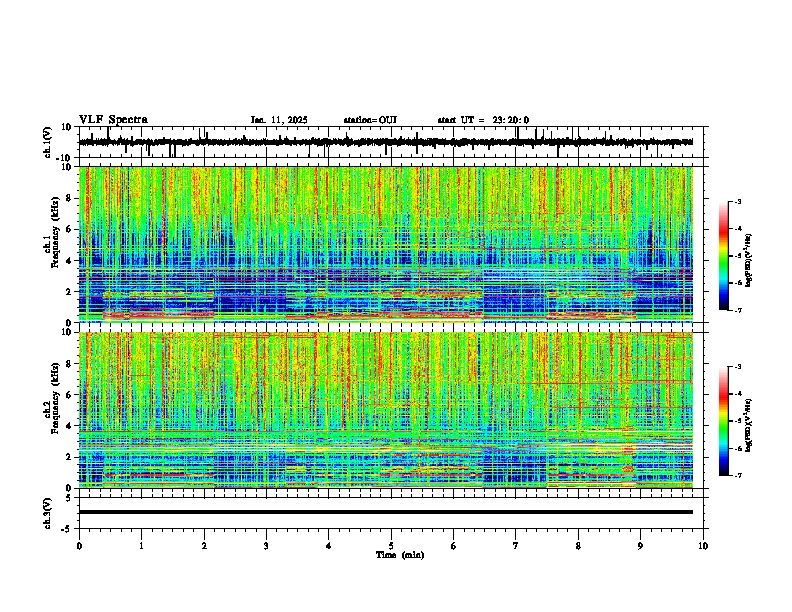Click inside the ch.2 spectrogram panel

coord(385,410)
